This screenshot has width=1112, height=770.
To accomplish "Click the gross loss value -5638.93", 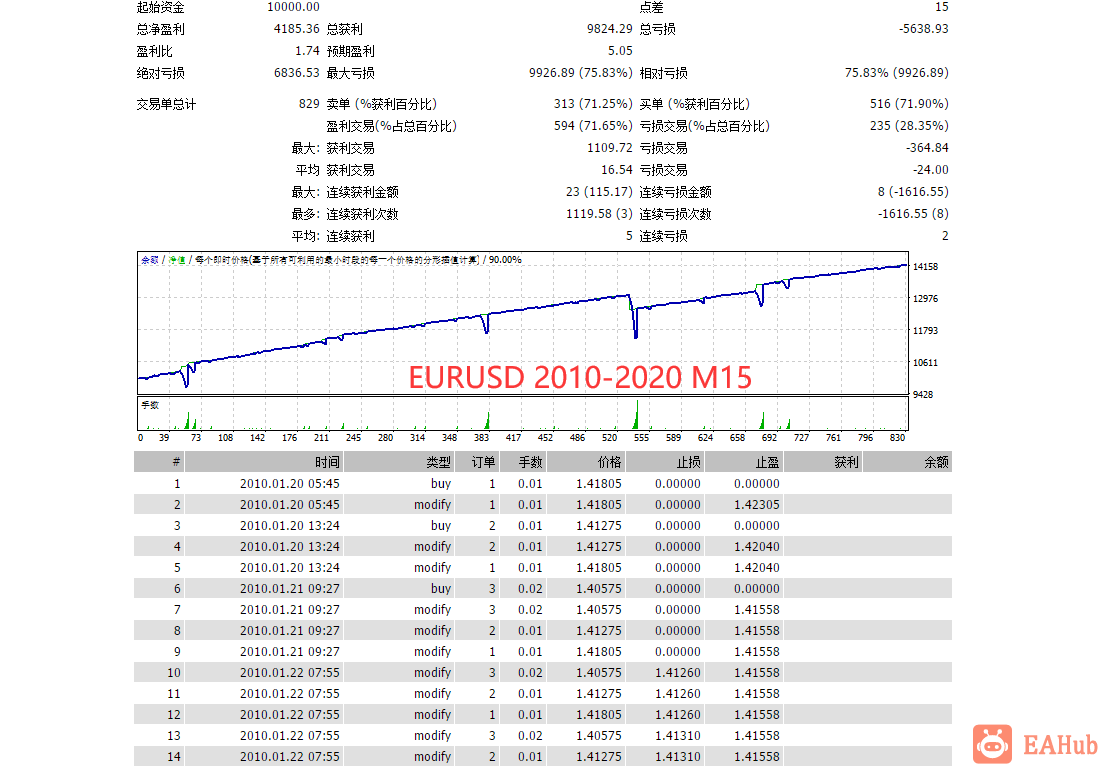I will coord(923,29).
